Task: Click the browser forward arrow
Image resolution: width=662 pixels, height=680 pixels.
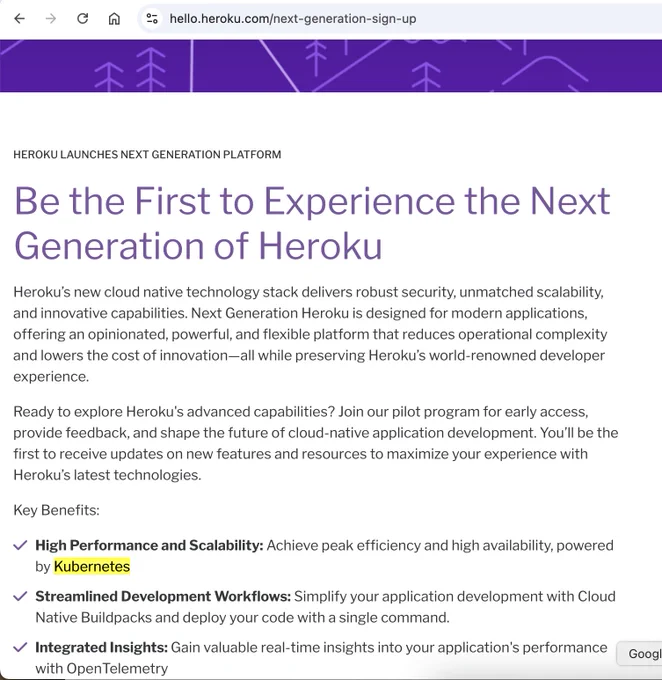Action: coord(51,19)
